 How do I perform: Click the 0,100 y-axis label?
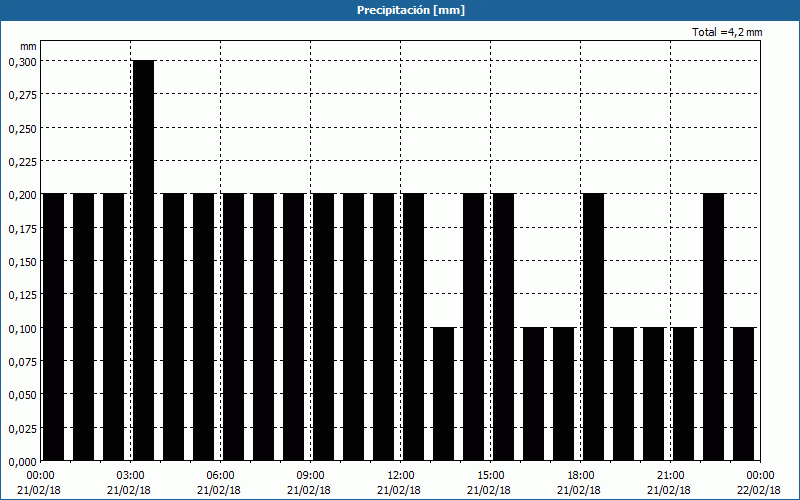click(x=22, y=328)
